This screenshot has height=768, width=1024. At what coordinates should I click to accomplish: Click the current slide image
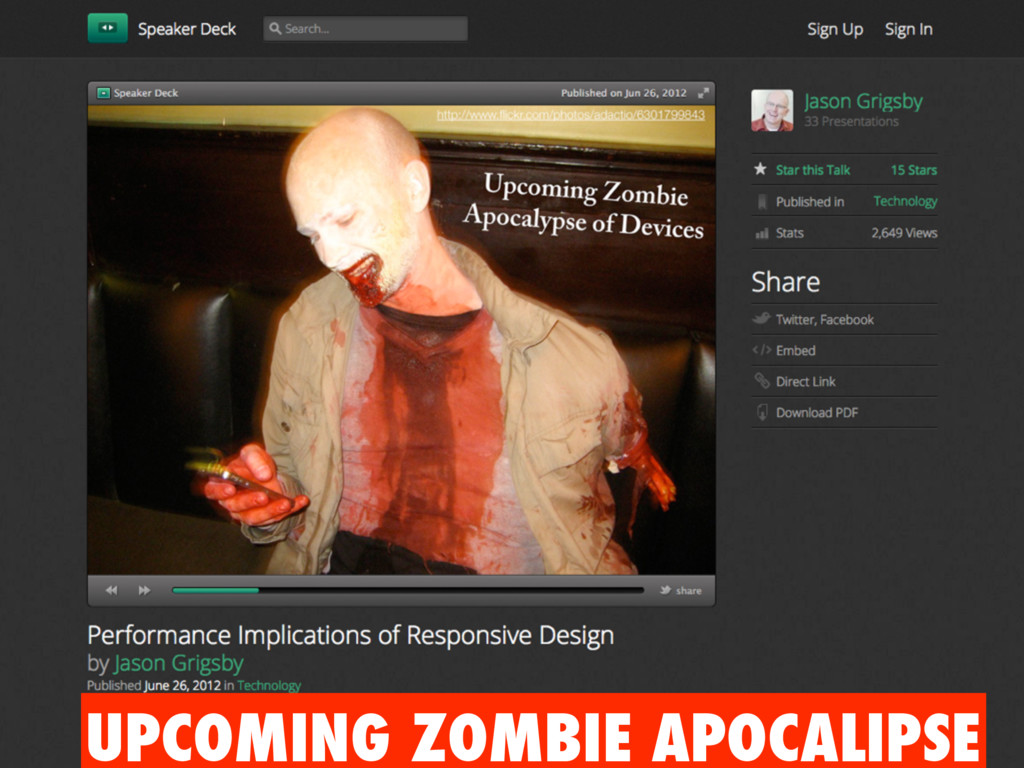point(401,340)
